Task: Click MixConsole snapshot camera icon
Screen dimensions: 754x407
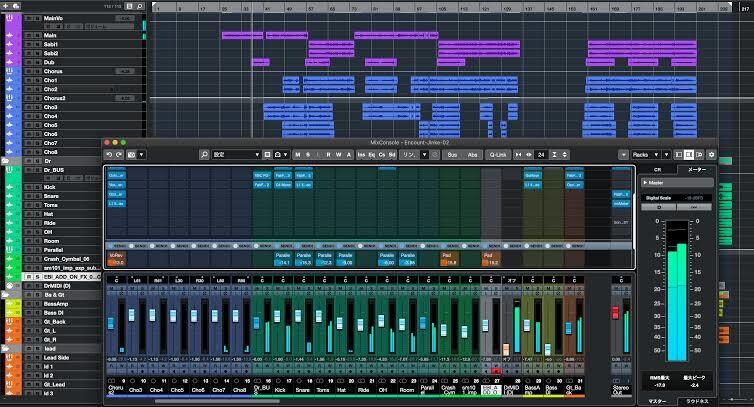Action: pos(131,154)
